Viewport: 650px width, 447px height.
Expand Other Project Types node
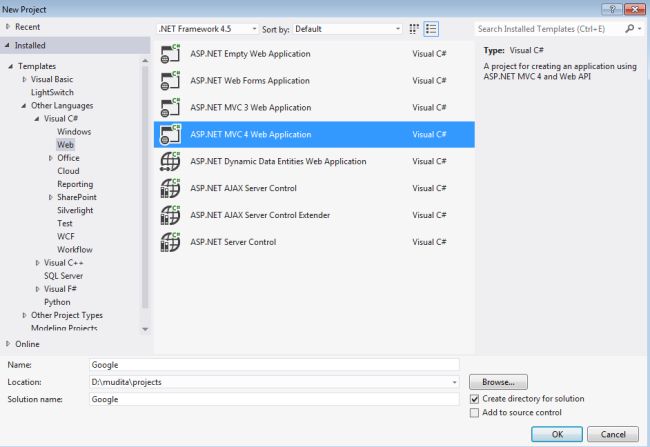click(24, 315)
